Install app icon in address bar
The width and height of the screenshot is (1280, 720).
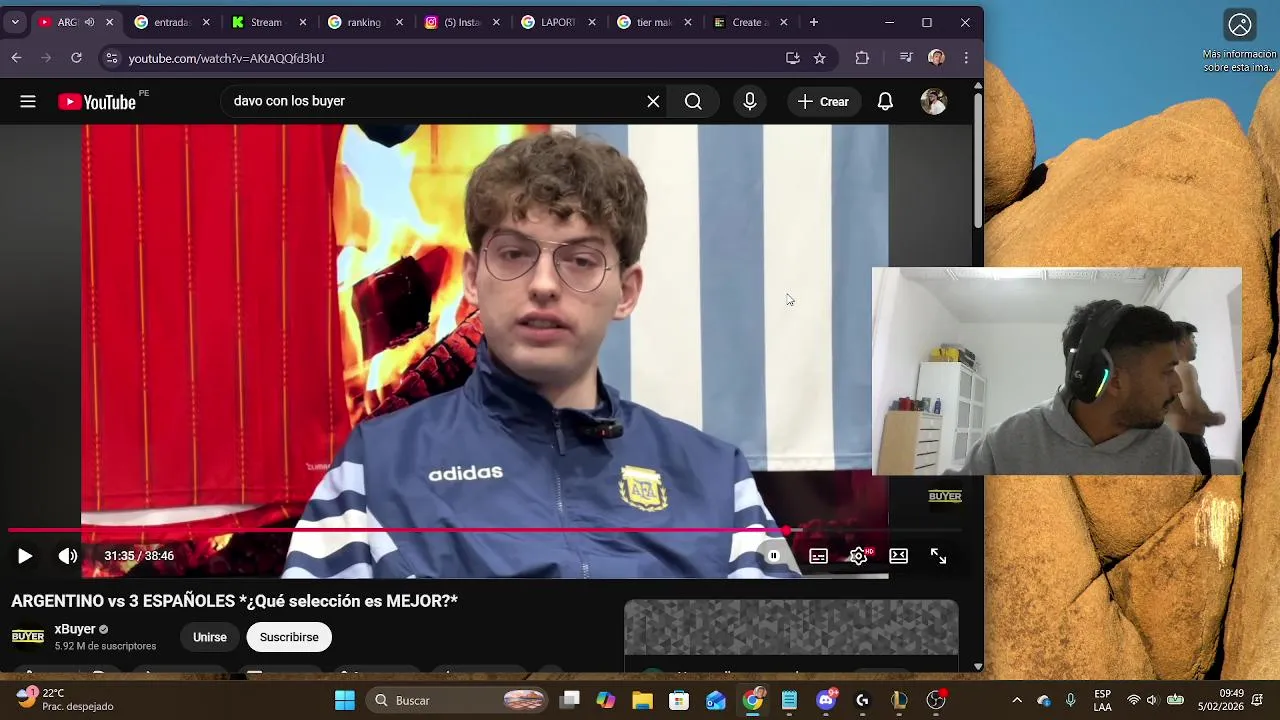(x=793, y=58)
